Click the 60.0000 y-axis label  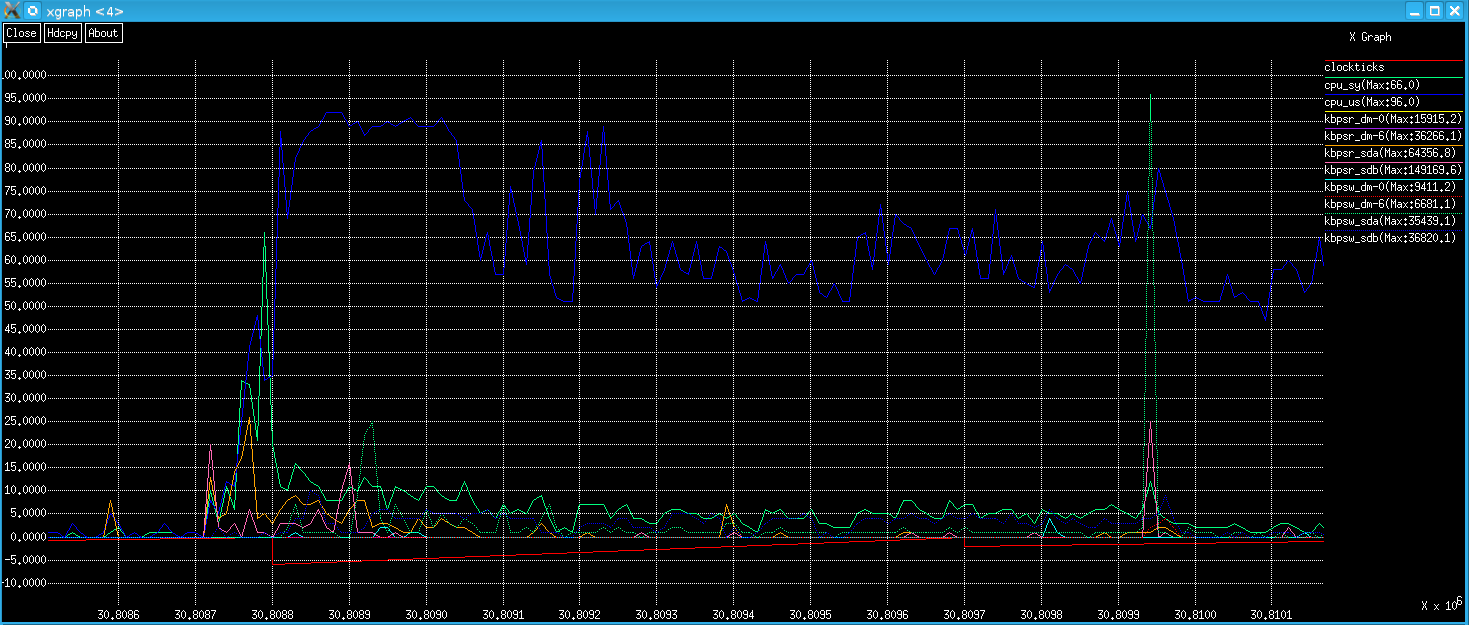[24, 260]
